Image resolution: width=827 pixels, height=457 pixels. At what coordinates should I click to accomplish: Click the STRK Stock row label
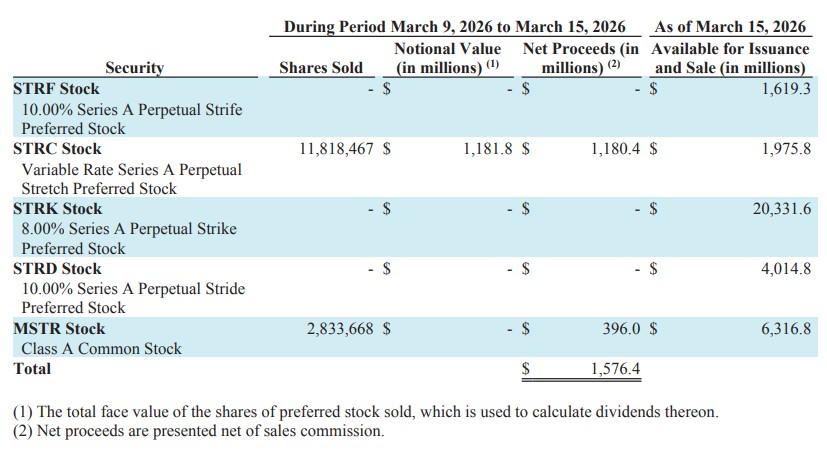[x=57, y=209]
